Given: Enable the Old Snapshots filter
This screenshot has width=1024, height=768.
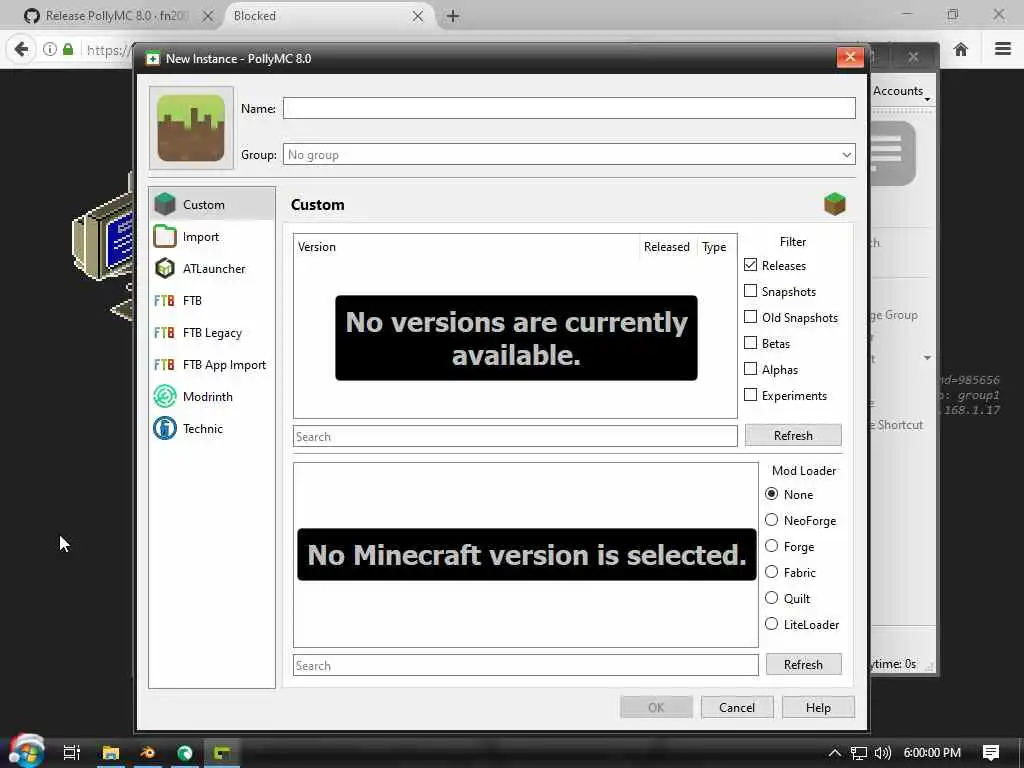Looking at the screenshot, I should (750, 317).
